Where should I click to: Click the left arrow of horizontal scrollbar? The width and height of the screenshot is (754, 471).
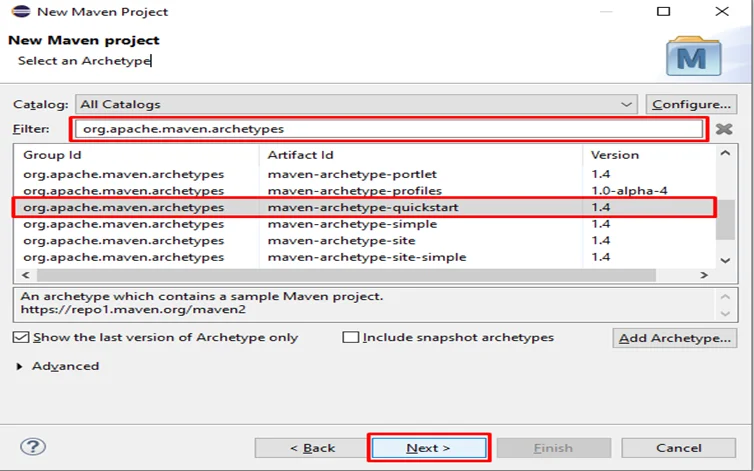26,275
